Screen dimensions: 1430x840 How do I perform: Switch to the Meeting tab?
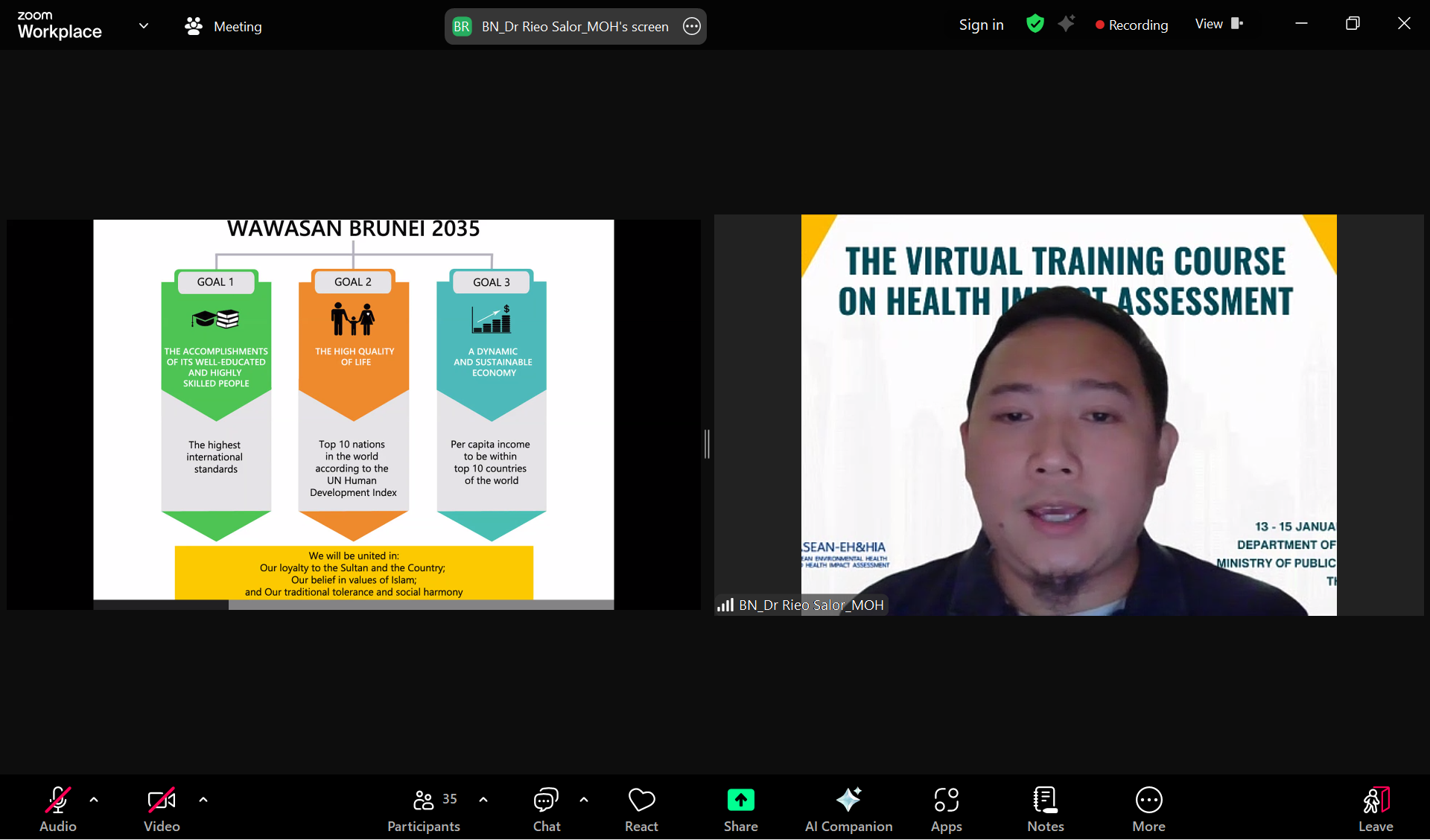223,26
